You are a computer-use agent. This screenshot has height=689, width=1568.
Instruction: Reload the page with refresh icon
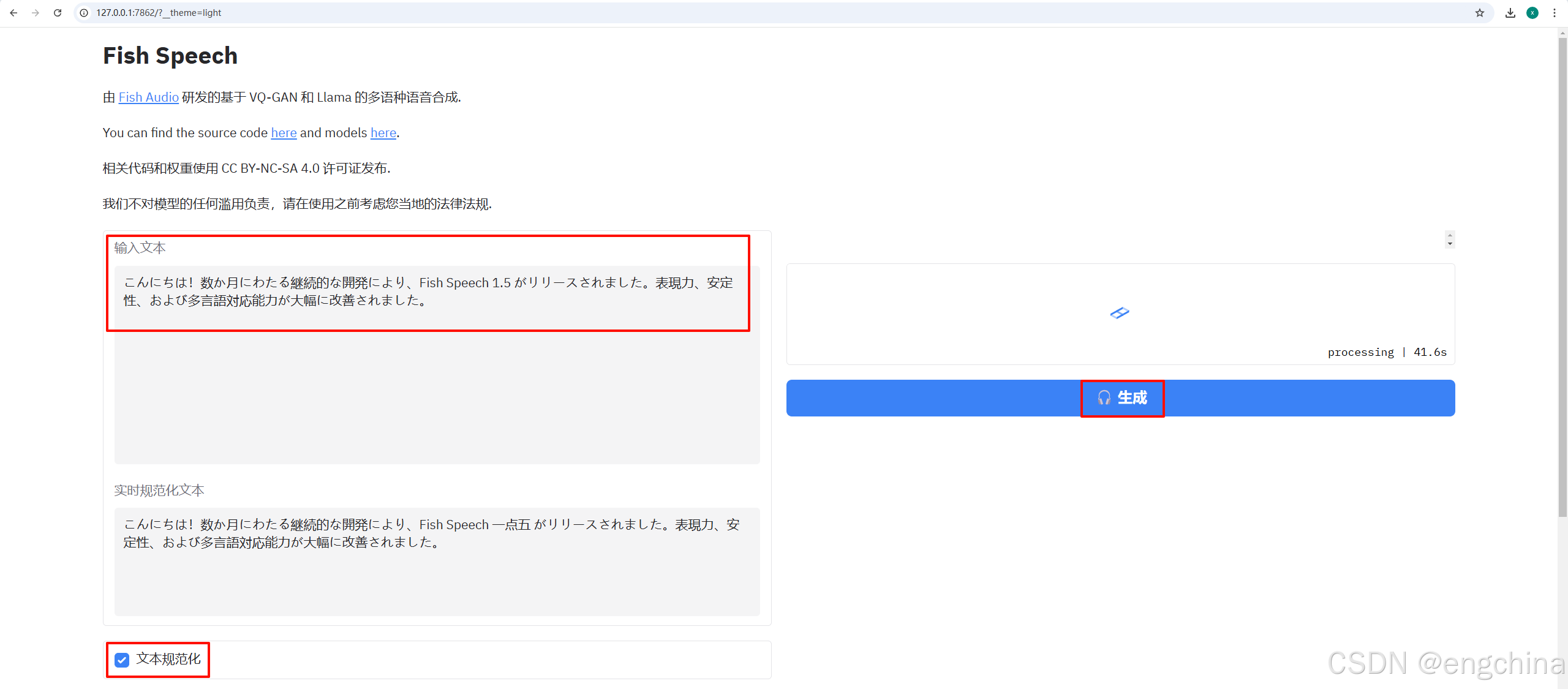tap(58, 13)
